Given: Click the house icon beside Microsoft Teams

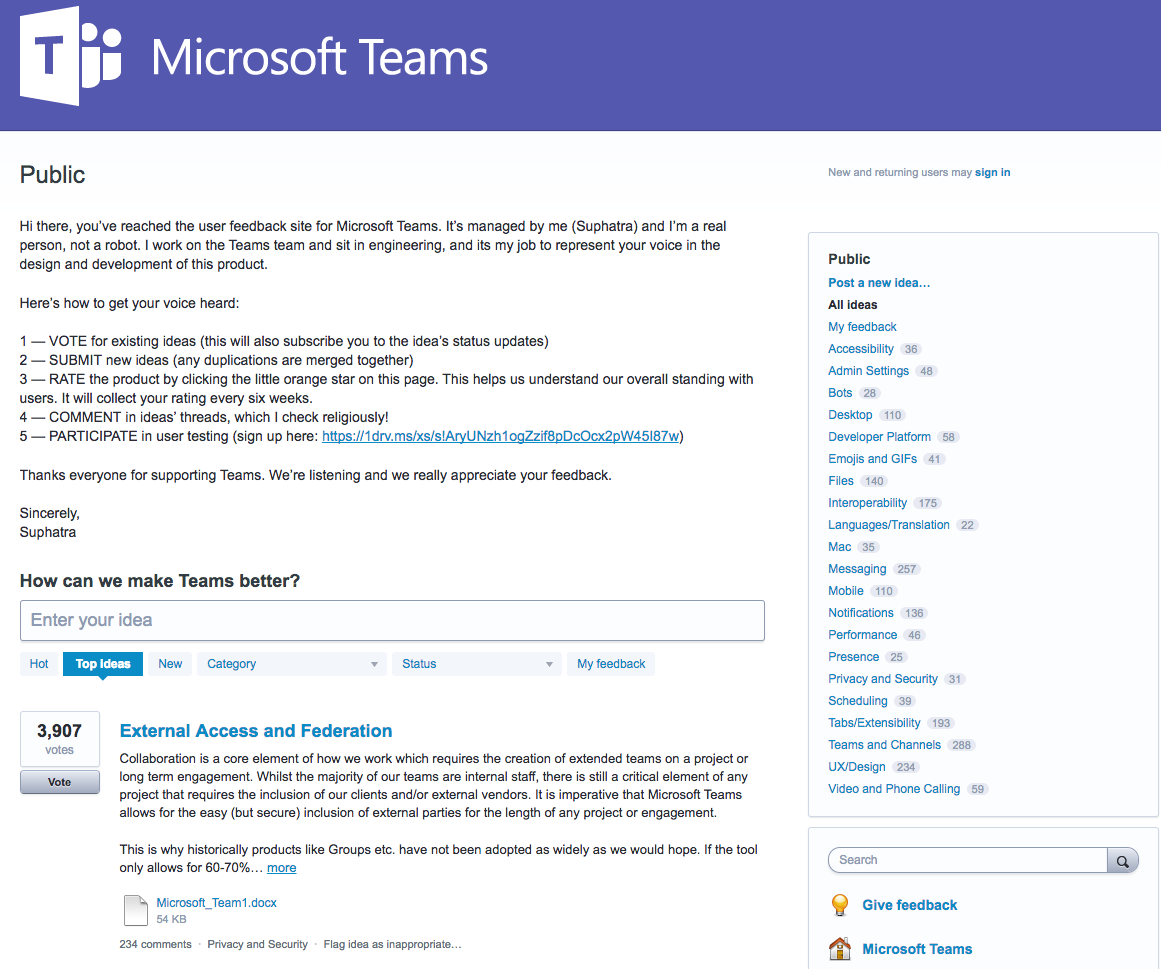Looking at the screenshot, I should click(840, 948).
